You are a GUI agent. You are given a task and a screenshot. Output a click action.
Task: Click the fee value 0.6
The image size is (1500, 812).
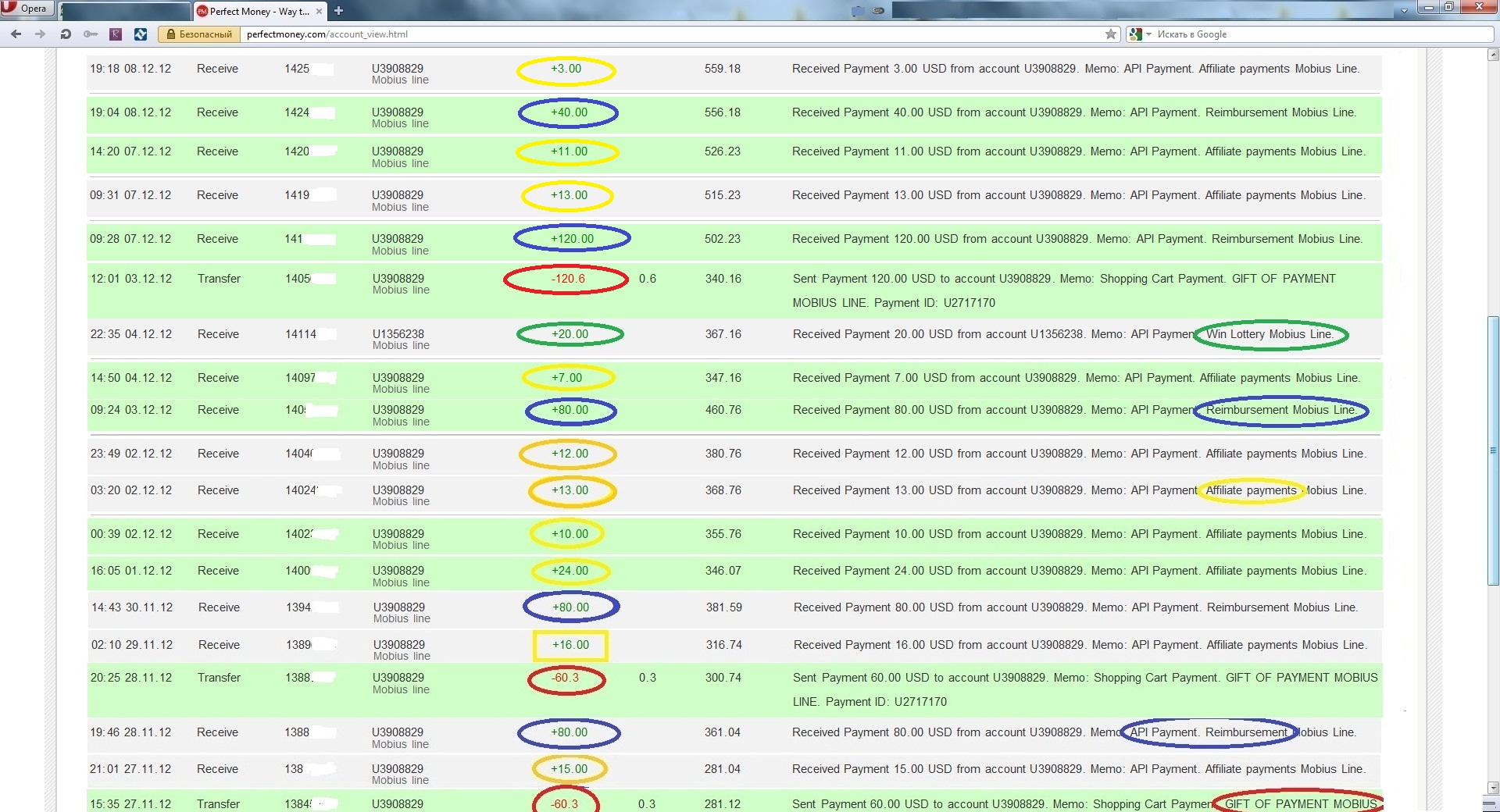click(x=648, y=279)
